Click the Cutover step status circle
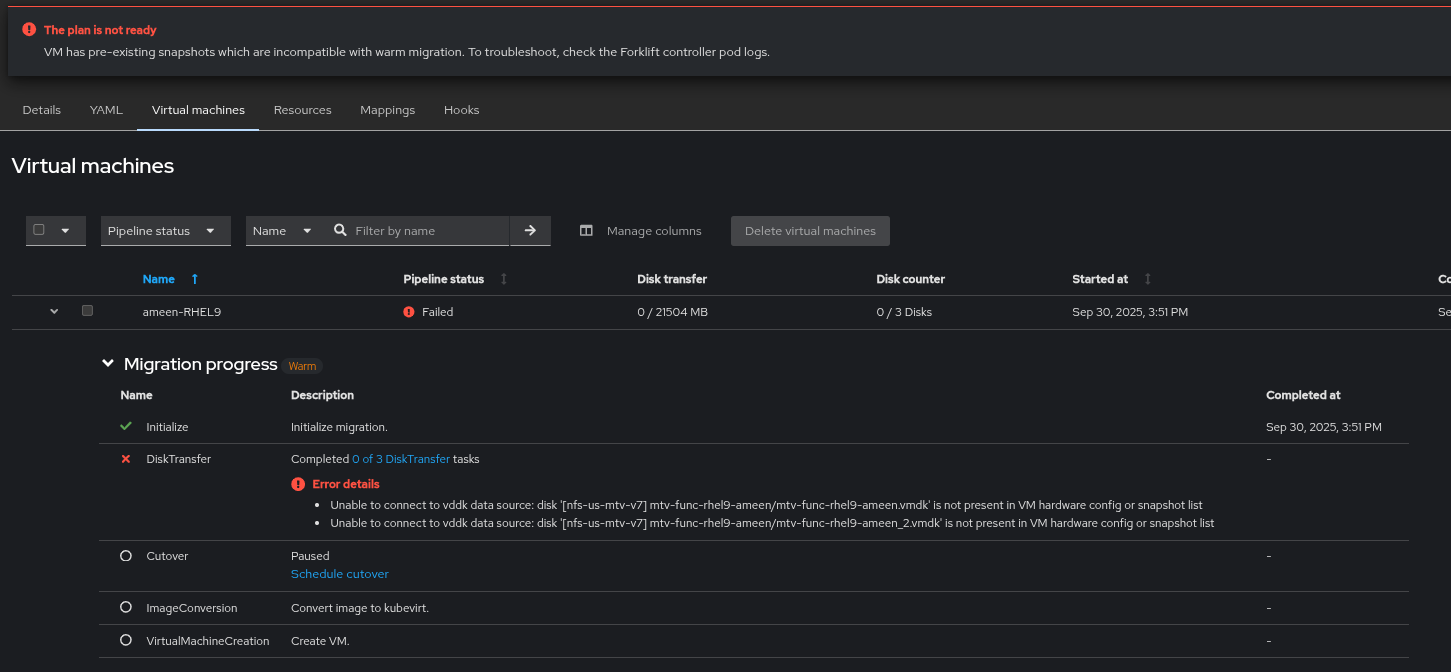Viewport: 1451px width, 672px height. pos(126,556)
